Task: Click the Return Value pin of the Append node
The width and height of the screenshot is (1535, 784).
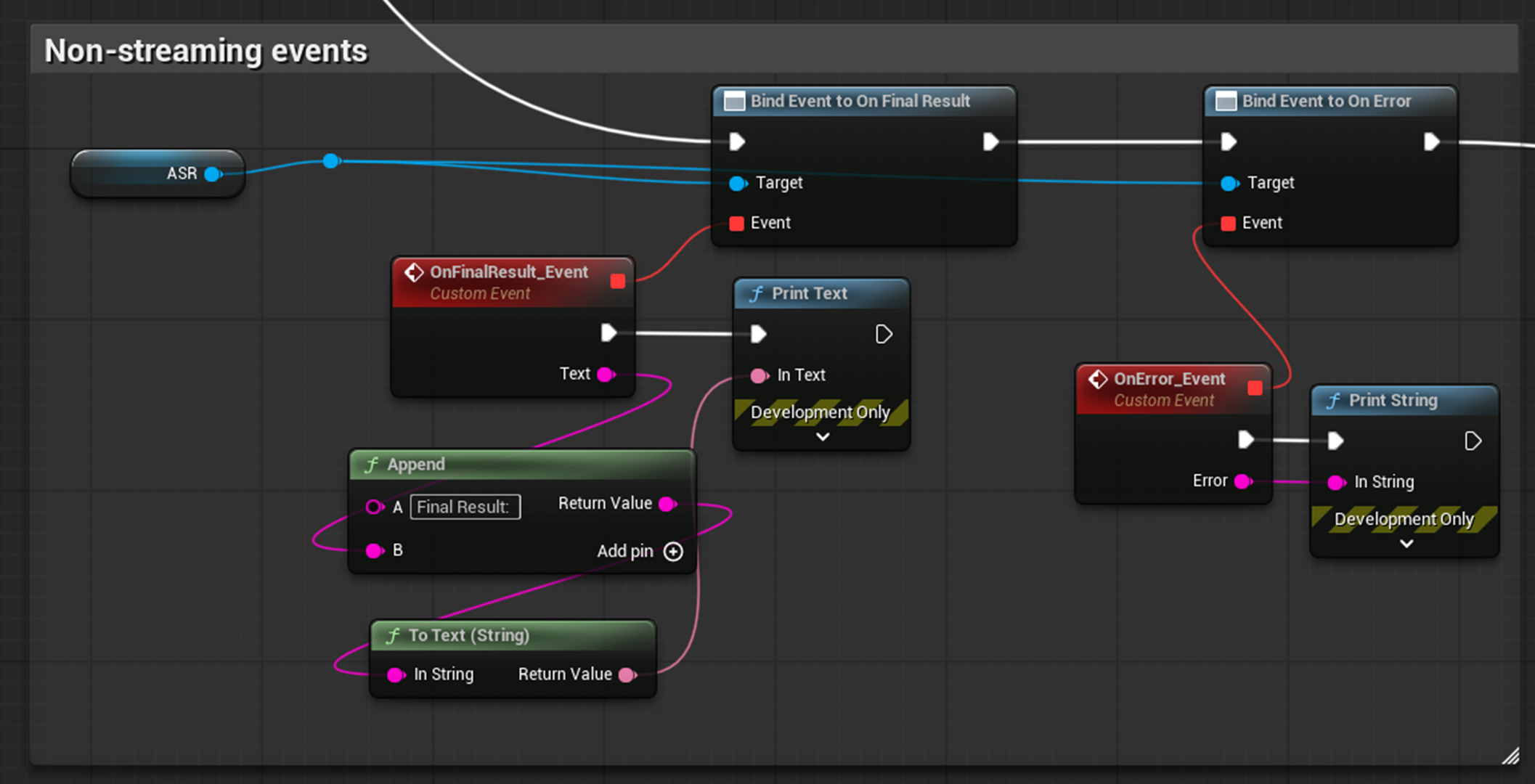Action: click(x=667, y=504)
